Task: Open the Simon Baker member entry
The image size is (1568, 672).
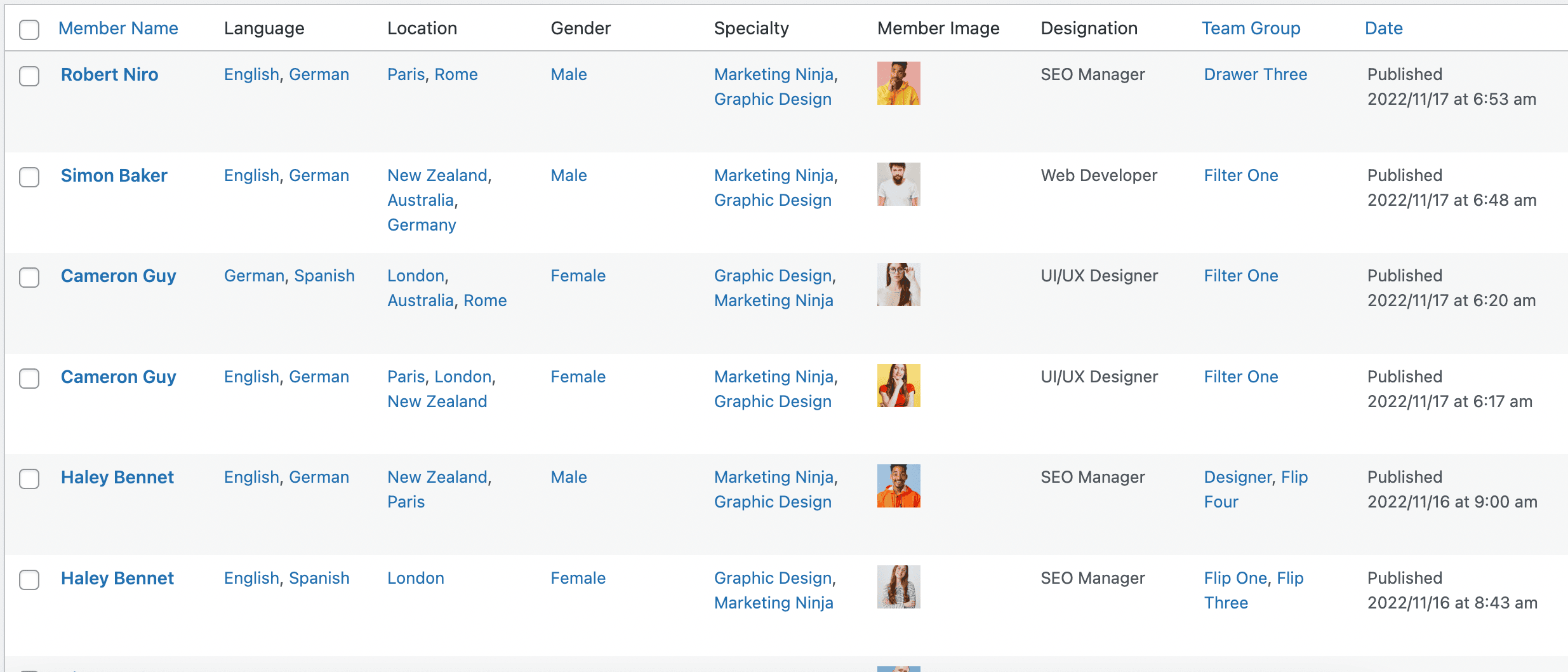Action: 114,176
